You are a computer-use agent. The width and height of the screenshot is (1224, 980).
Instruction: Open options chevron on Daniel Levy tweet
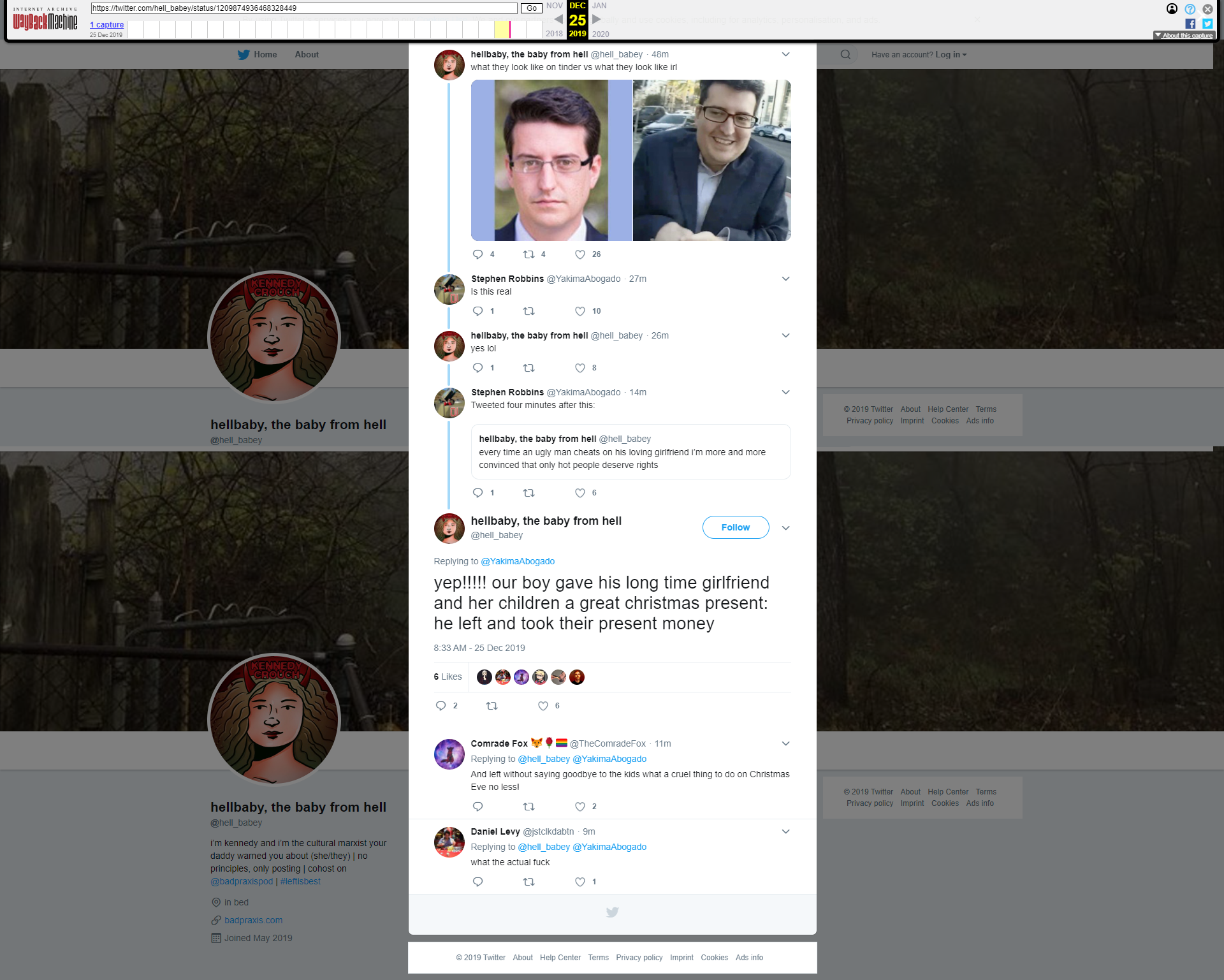785,832
